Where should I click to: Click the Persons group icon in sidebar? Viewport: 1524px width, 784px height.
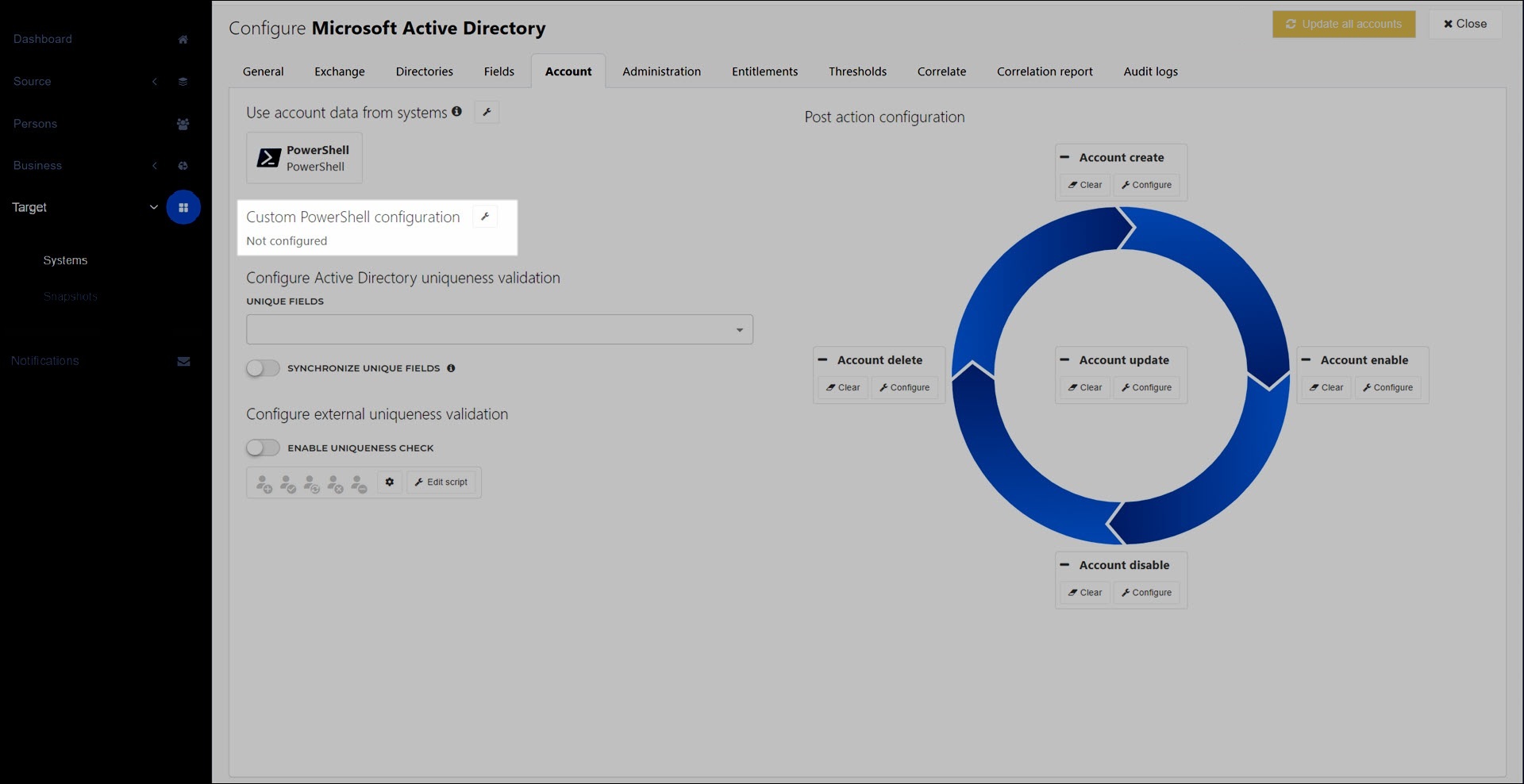[x=183, y=124]
